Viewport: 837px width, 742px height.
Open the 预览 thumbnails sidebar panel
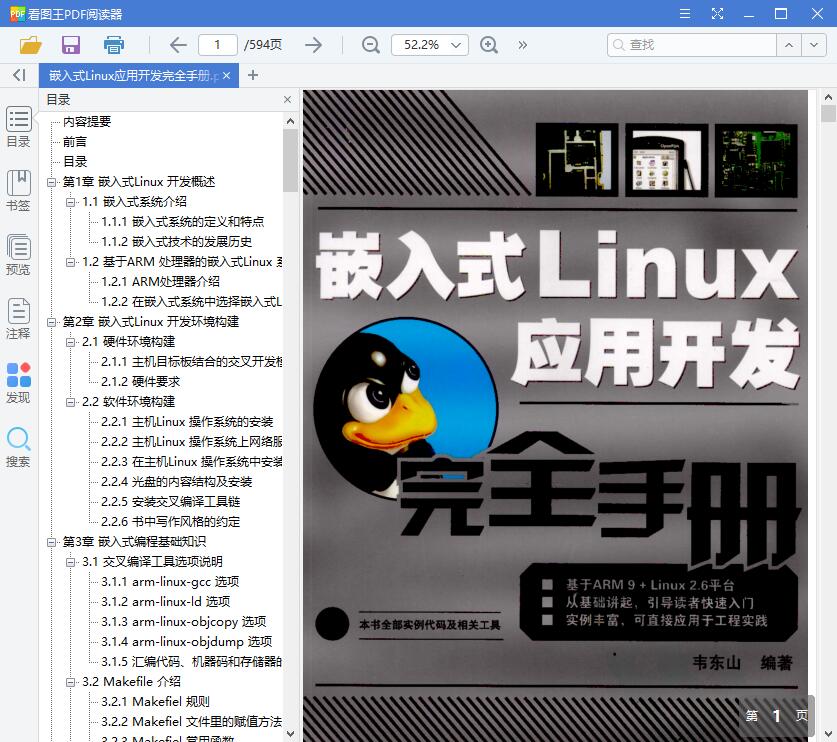coord(18,255)
